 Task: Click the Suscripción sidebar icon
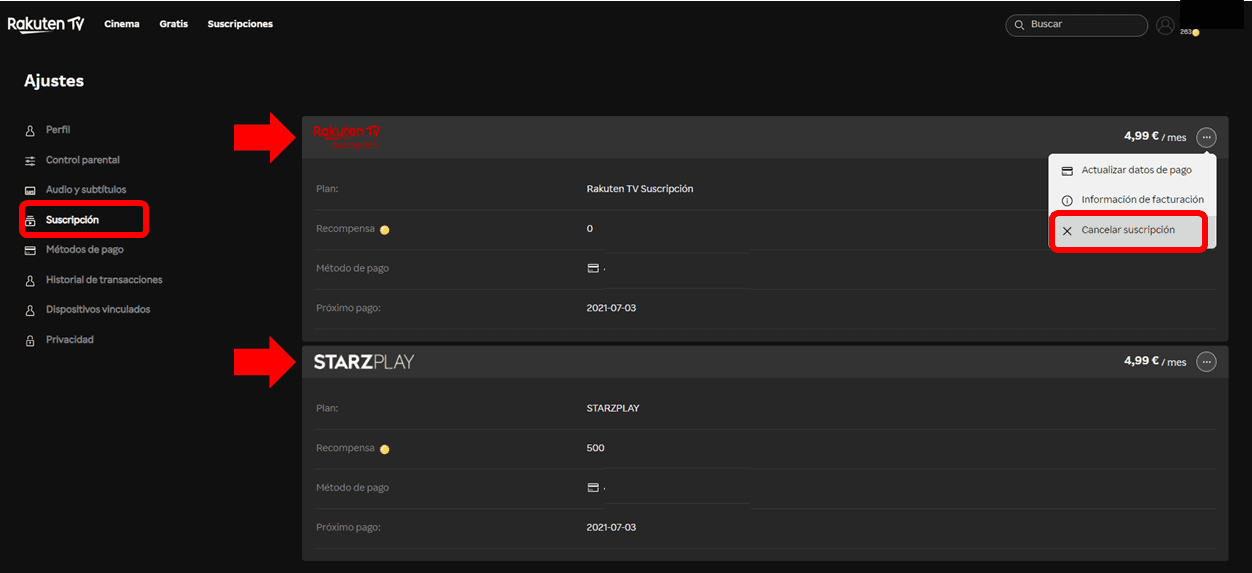coord(30,220)
